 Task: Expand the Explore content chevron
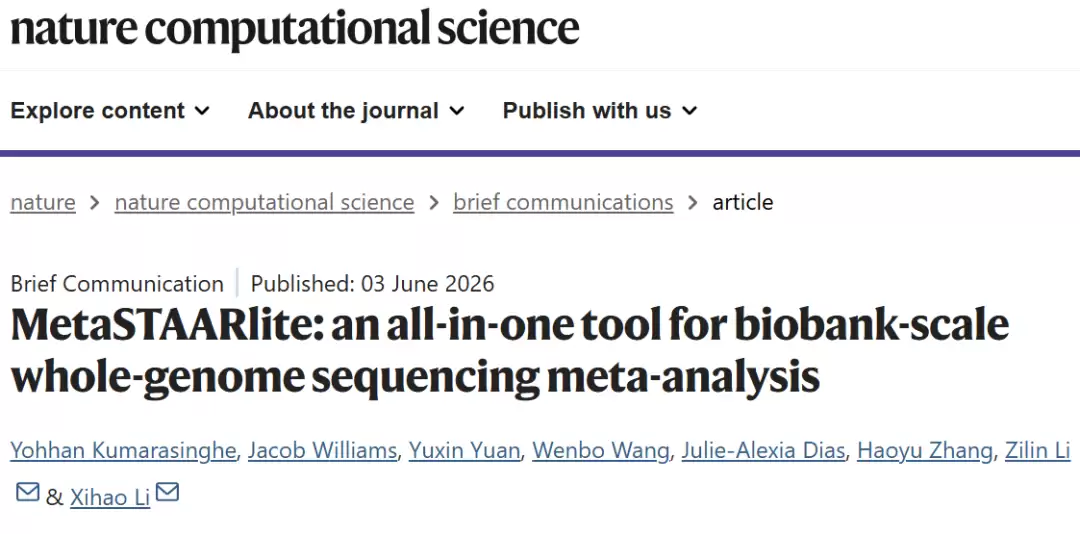click(202, 111)
